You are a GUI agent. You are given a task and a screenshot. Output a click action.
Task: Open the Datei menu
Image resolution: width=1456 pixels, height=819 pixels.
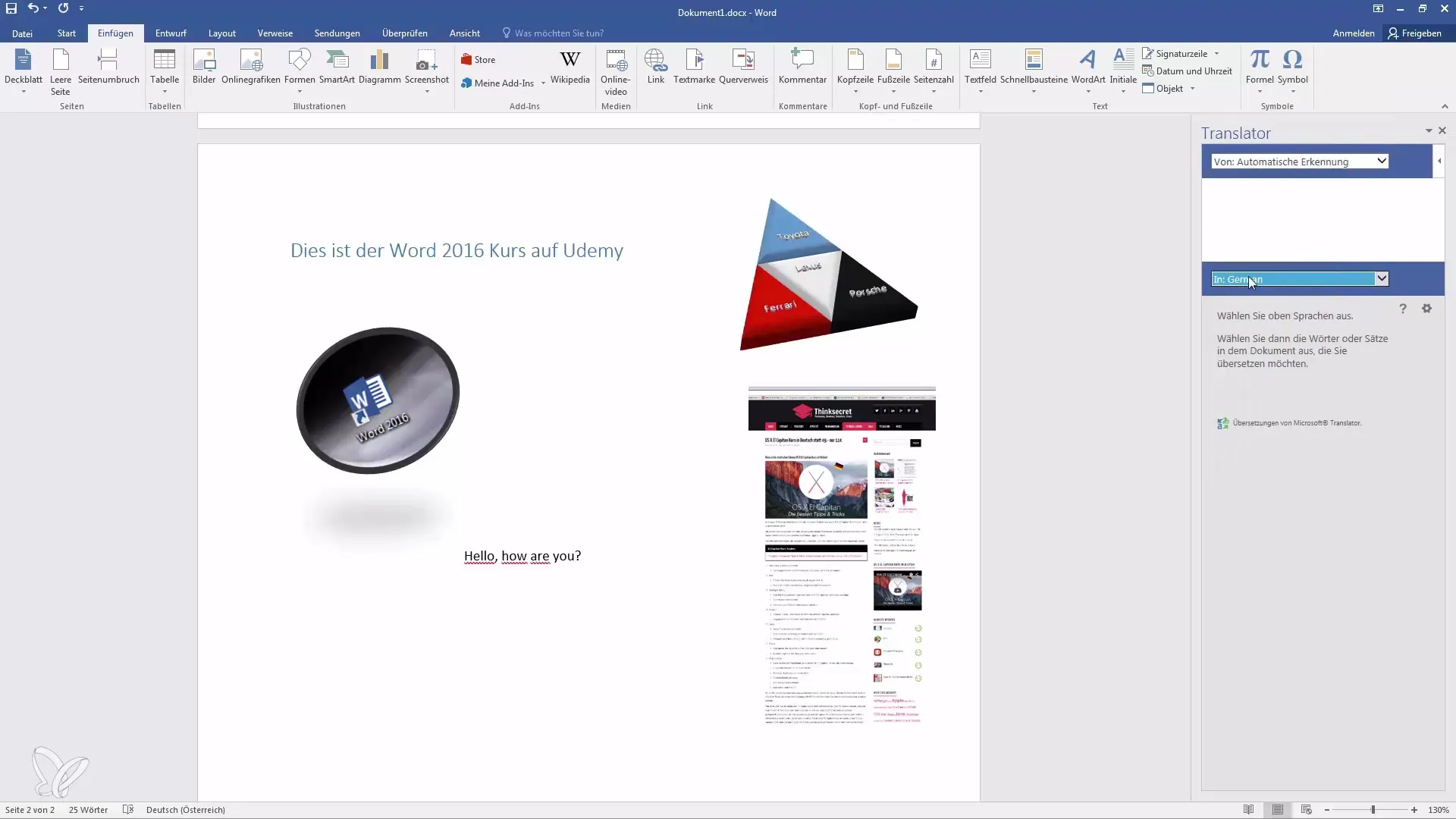(x=22, y=33)
